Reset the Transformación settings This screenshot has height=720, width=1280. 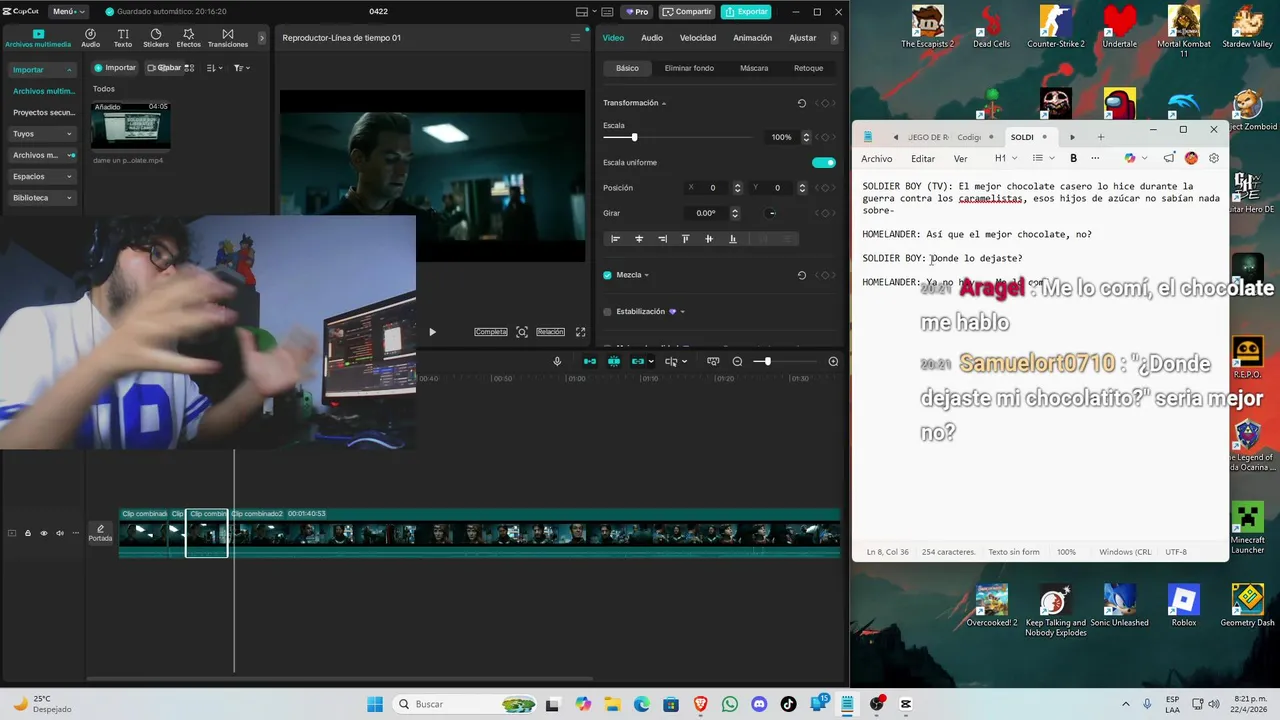[x=801, y=103]
